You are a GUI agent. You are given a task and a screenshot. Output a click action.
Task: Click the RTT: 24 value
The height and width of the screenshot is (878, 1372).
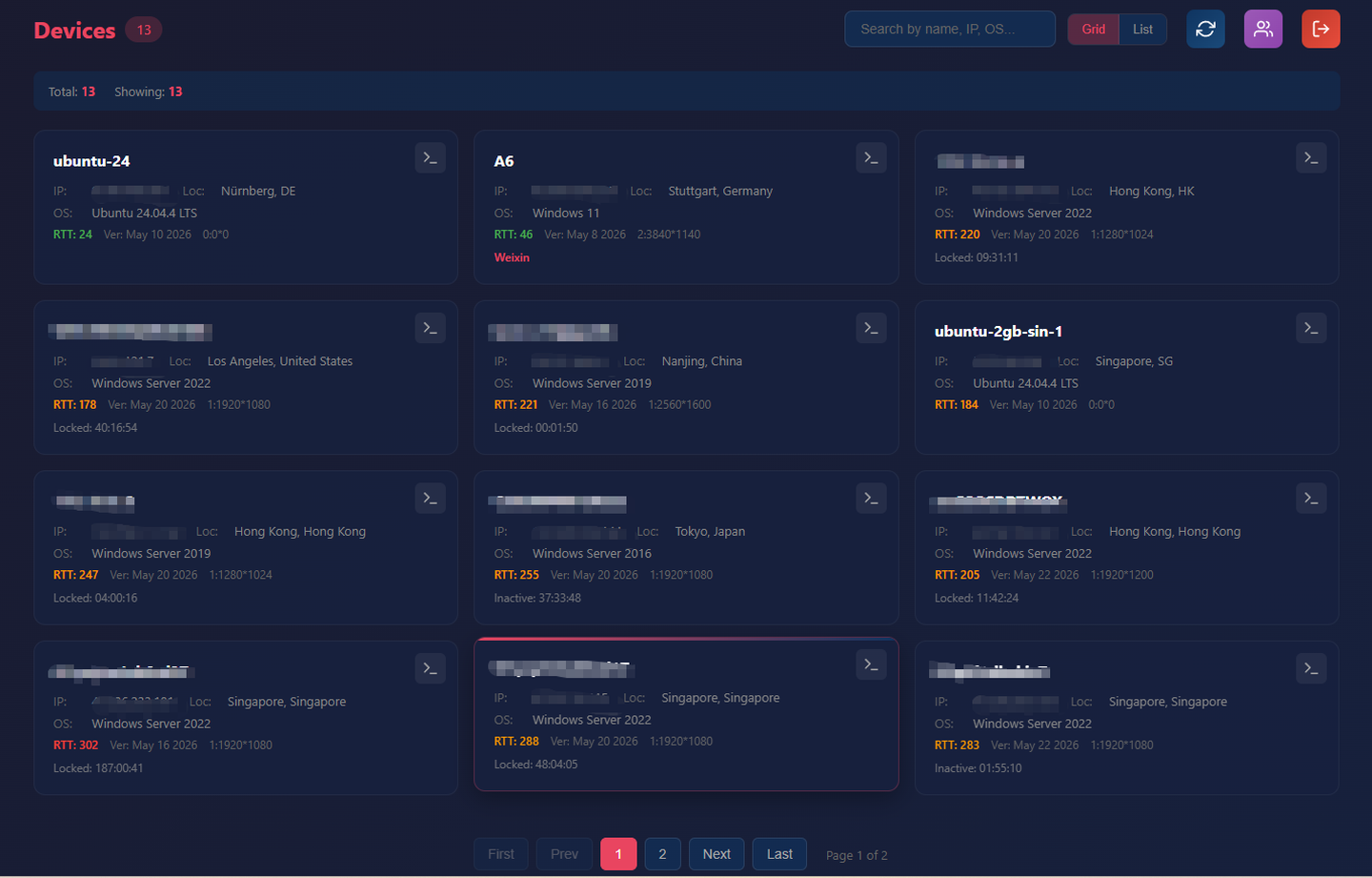72,235
